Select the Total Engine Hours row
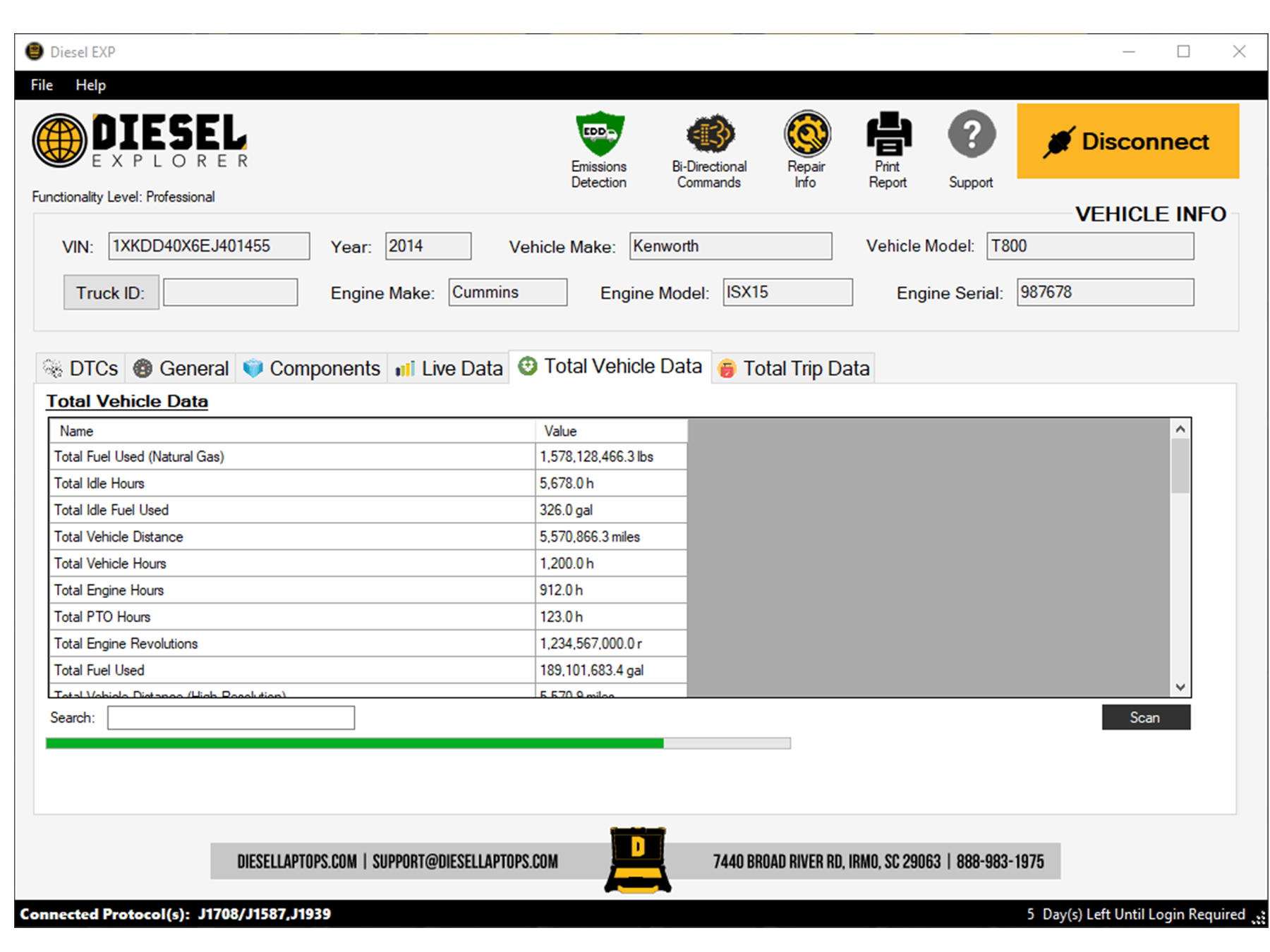 (x=368, y=590)
